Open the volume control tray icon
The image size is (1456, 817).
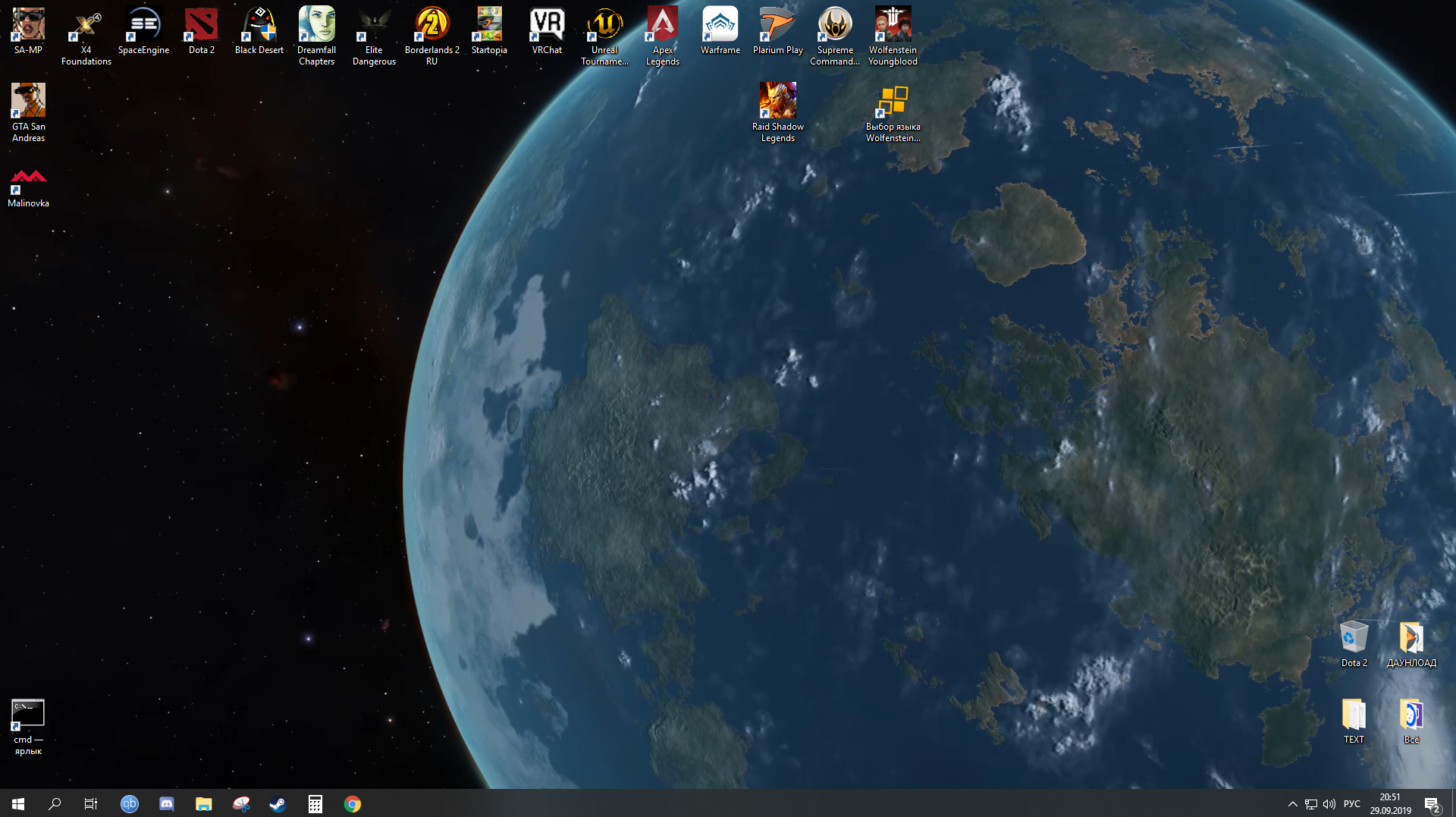pyautogui.click(x=1329, y=803)
